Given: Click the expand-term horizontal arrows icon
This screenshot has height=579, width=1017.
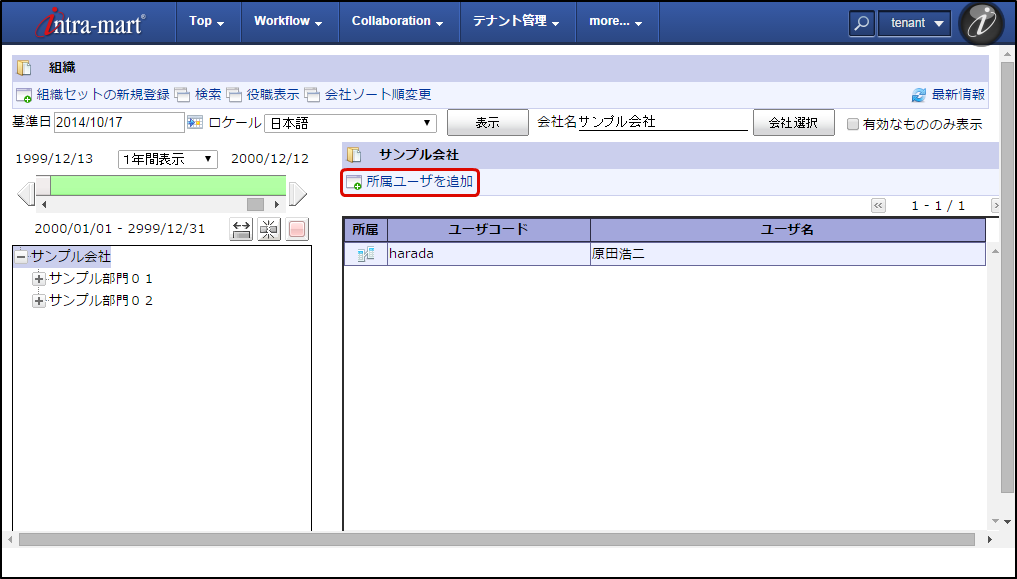Looking at the screenshot, I should click(242, 229).
